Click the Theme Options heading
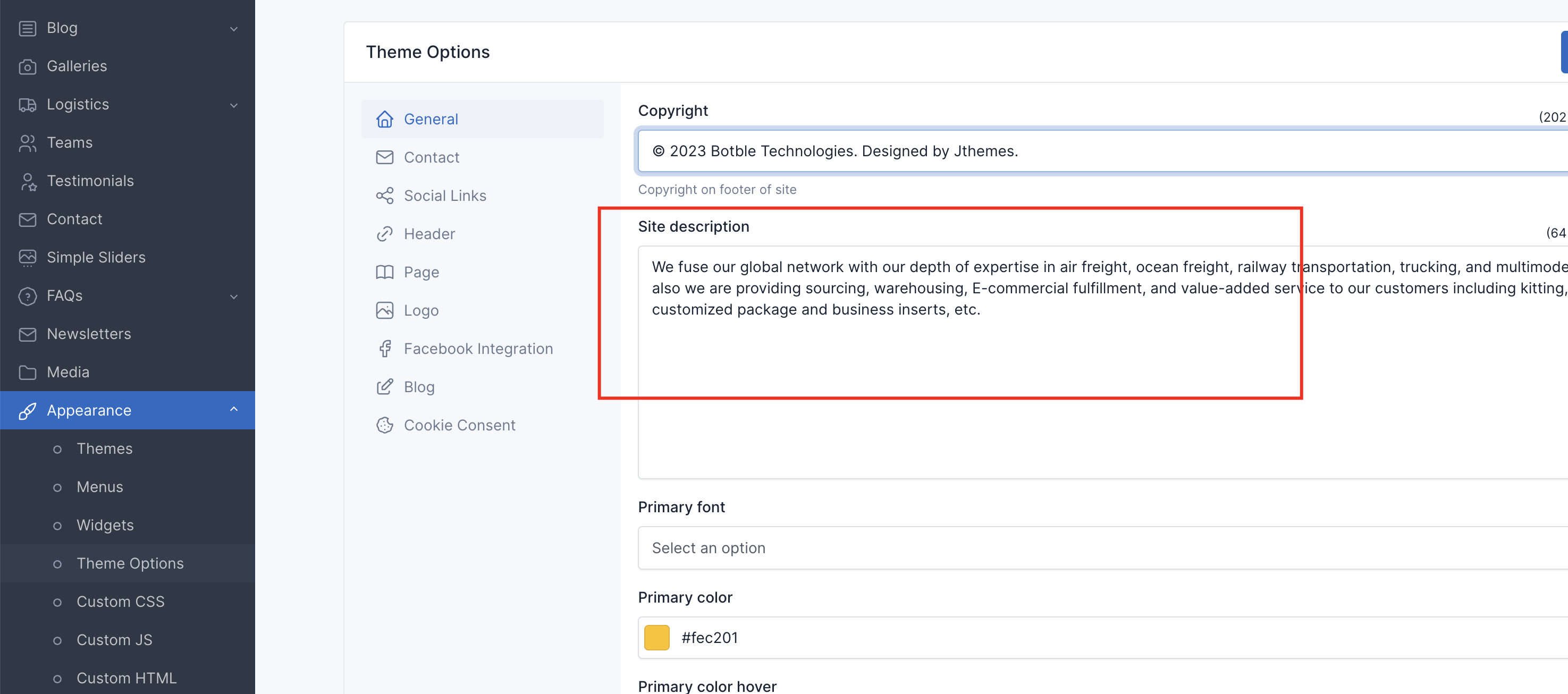Viewport: 1568px width, 694px height. [427, 53]
